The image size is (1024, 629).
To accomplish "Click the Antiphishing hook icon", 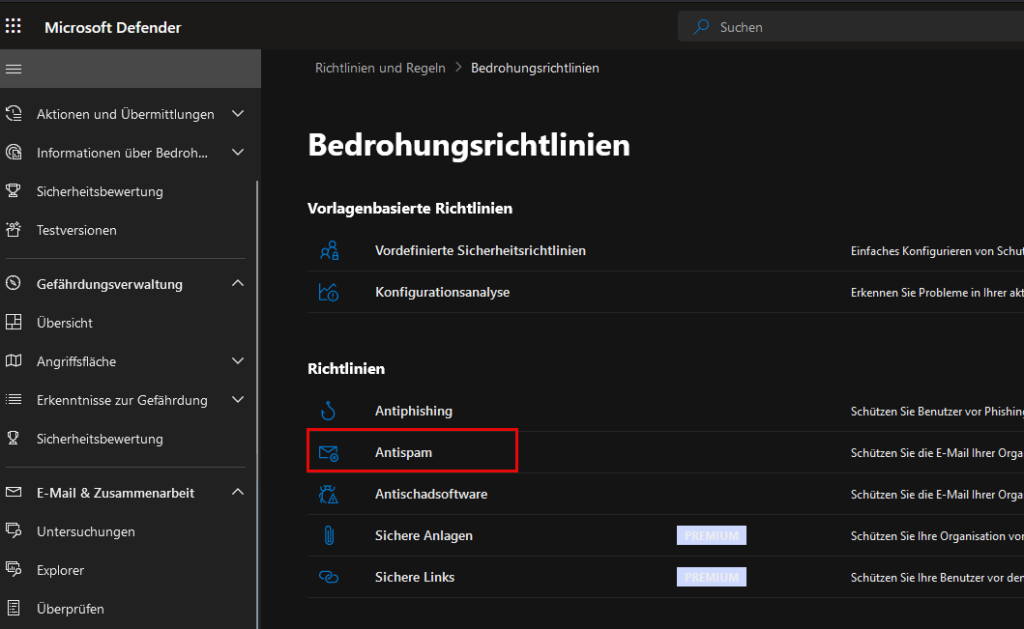I will click(x=328, y=411).
